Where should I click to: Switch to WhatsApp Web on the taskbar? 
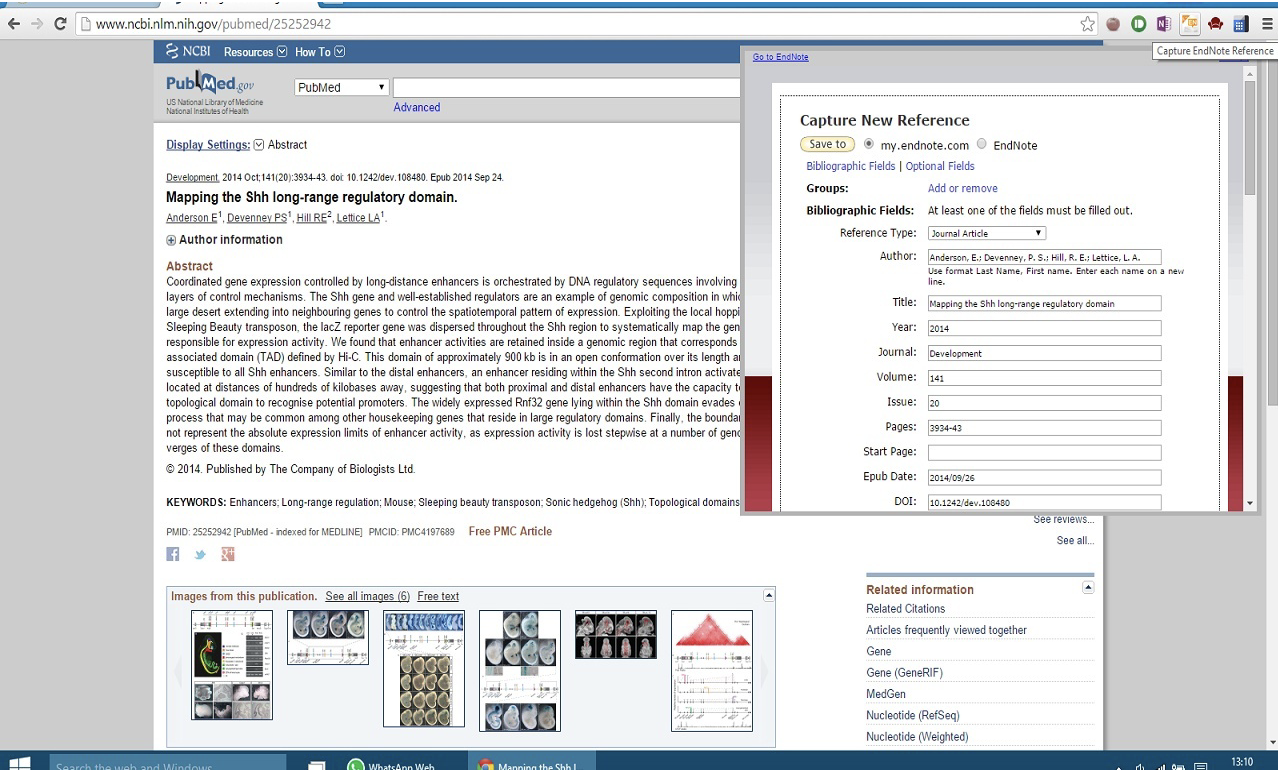click(x=392, y=764)
